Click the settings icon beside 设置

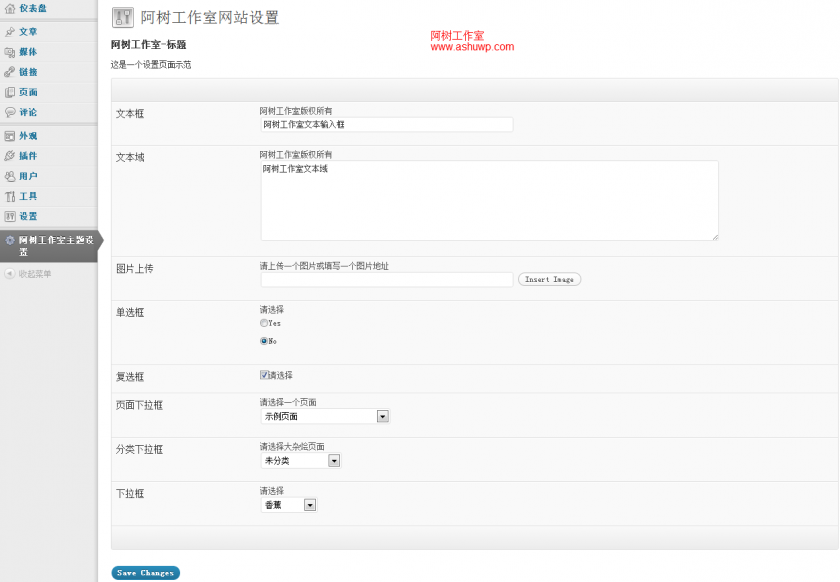(10, 216)
